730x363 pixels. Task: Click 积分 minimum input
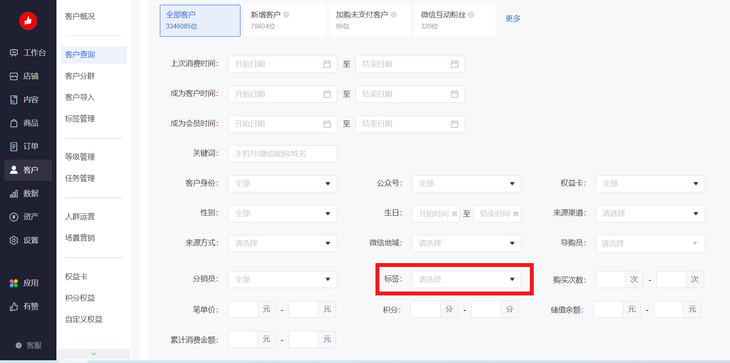(x=426, y=309)
